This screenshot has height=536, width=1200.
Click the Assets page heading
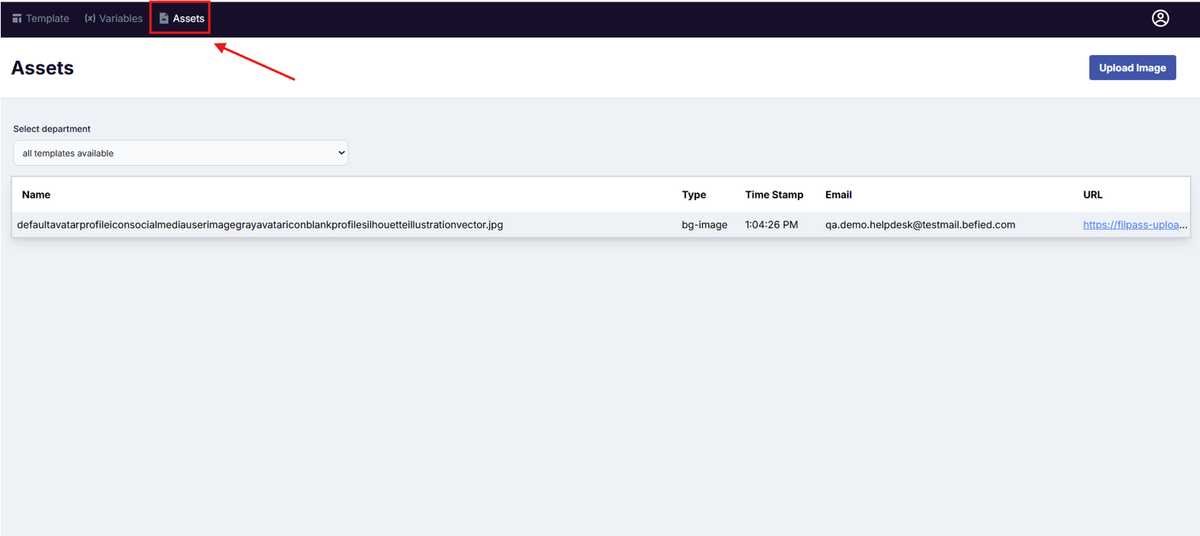(42, 68)
